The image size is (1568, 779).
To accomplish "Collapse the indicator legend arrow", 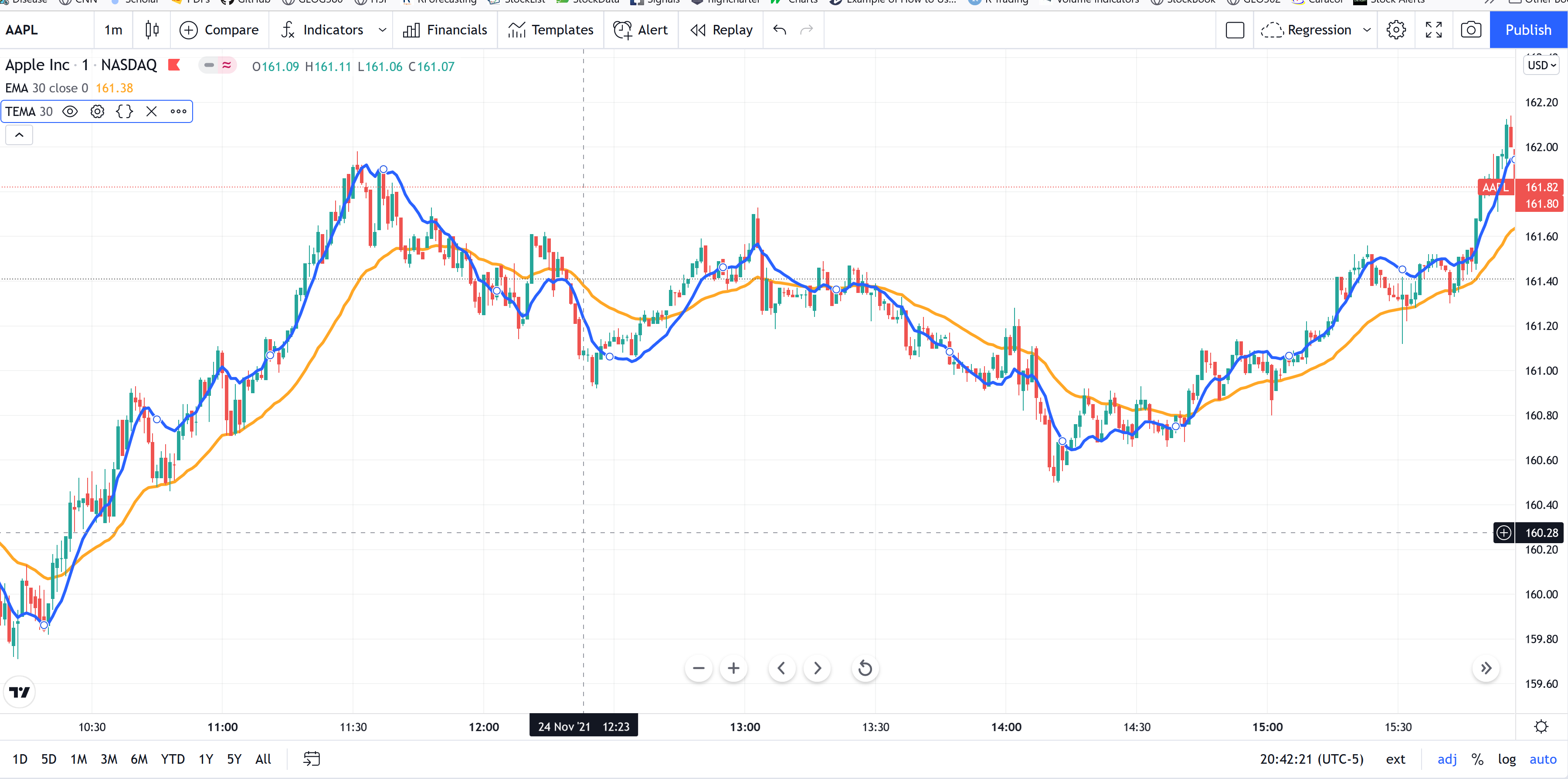I will point(19,135).
